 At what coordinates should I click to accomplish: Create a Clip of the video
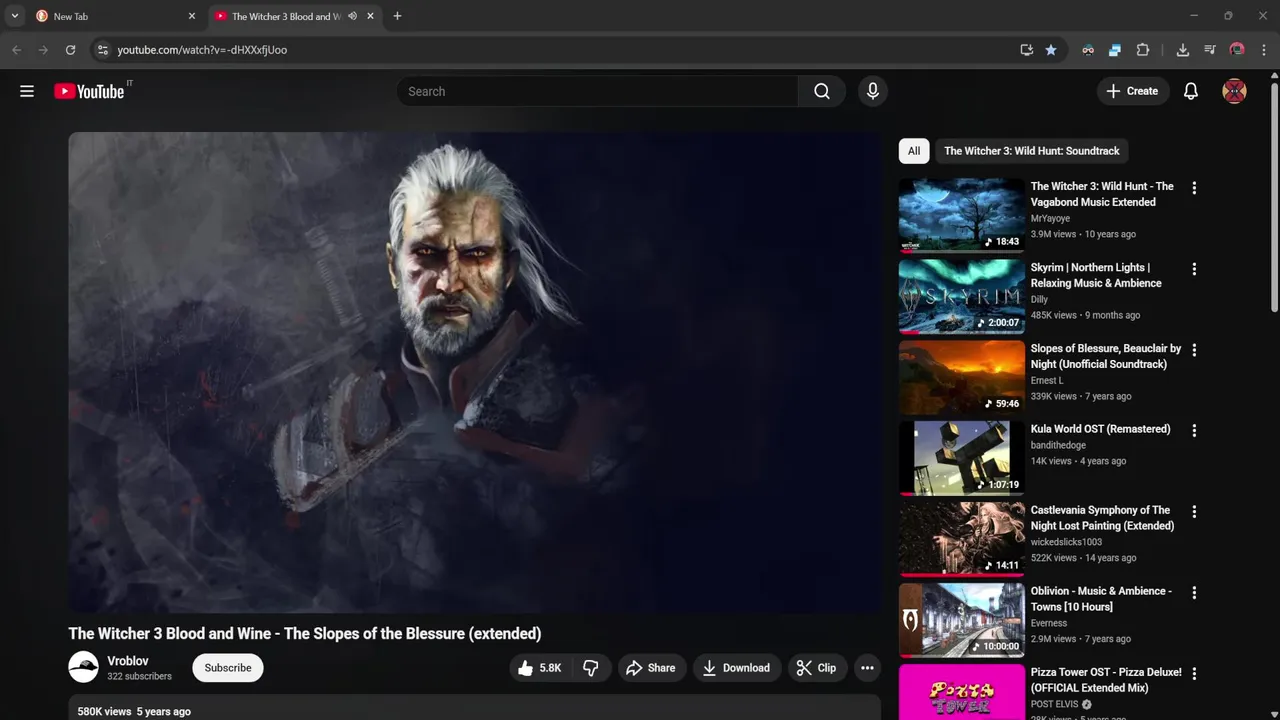(x=817, y=668)
